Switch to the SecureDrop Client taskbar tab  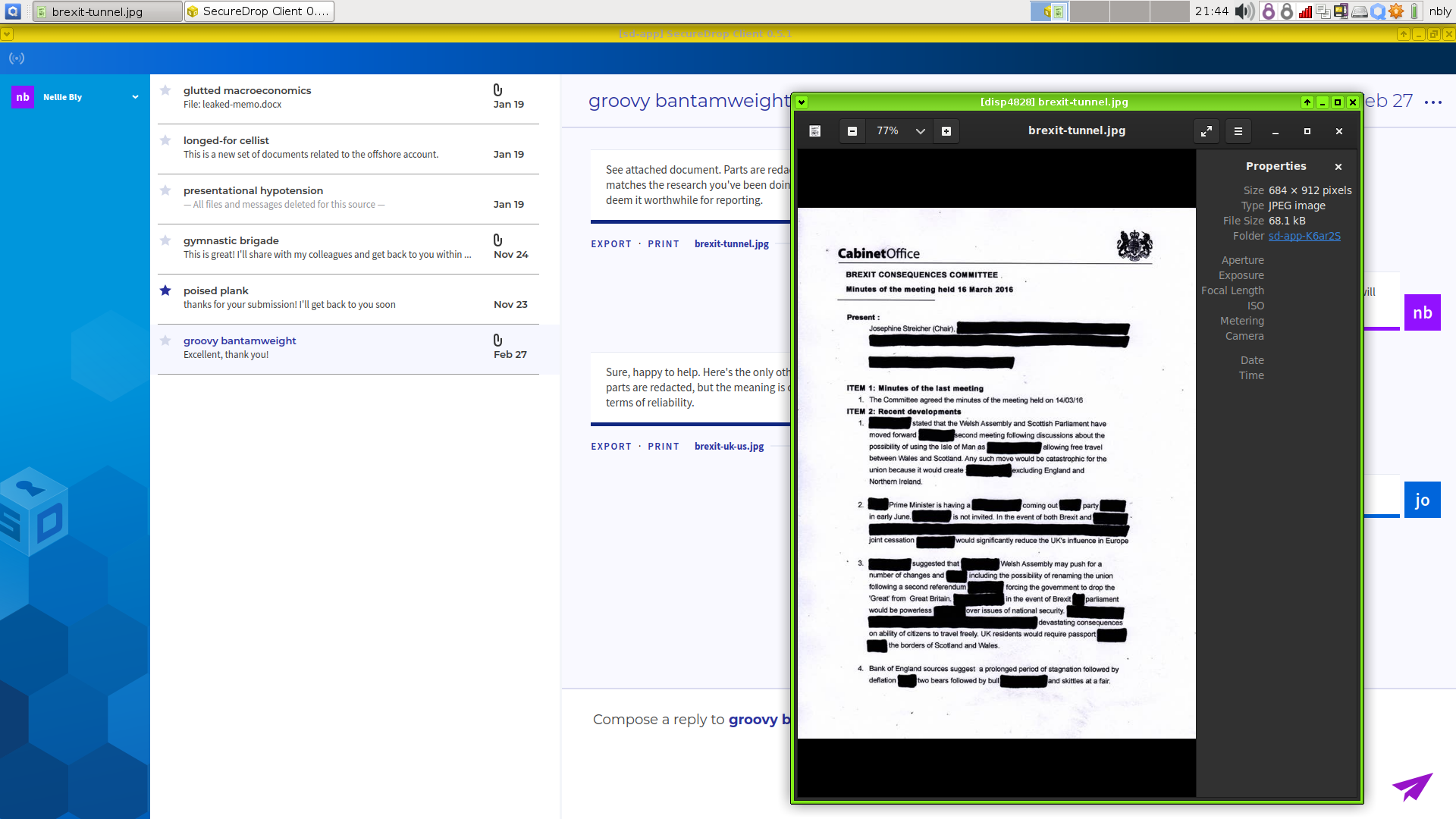259,11
